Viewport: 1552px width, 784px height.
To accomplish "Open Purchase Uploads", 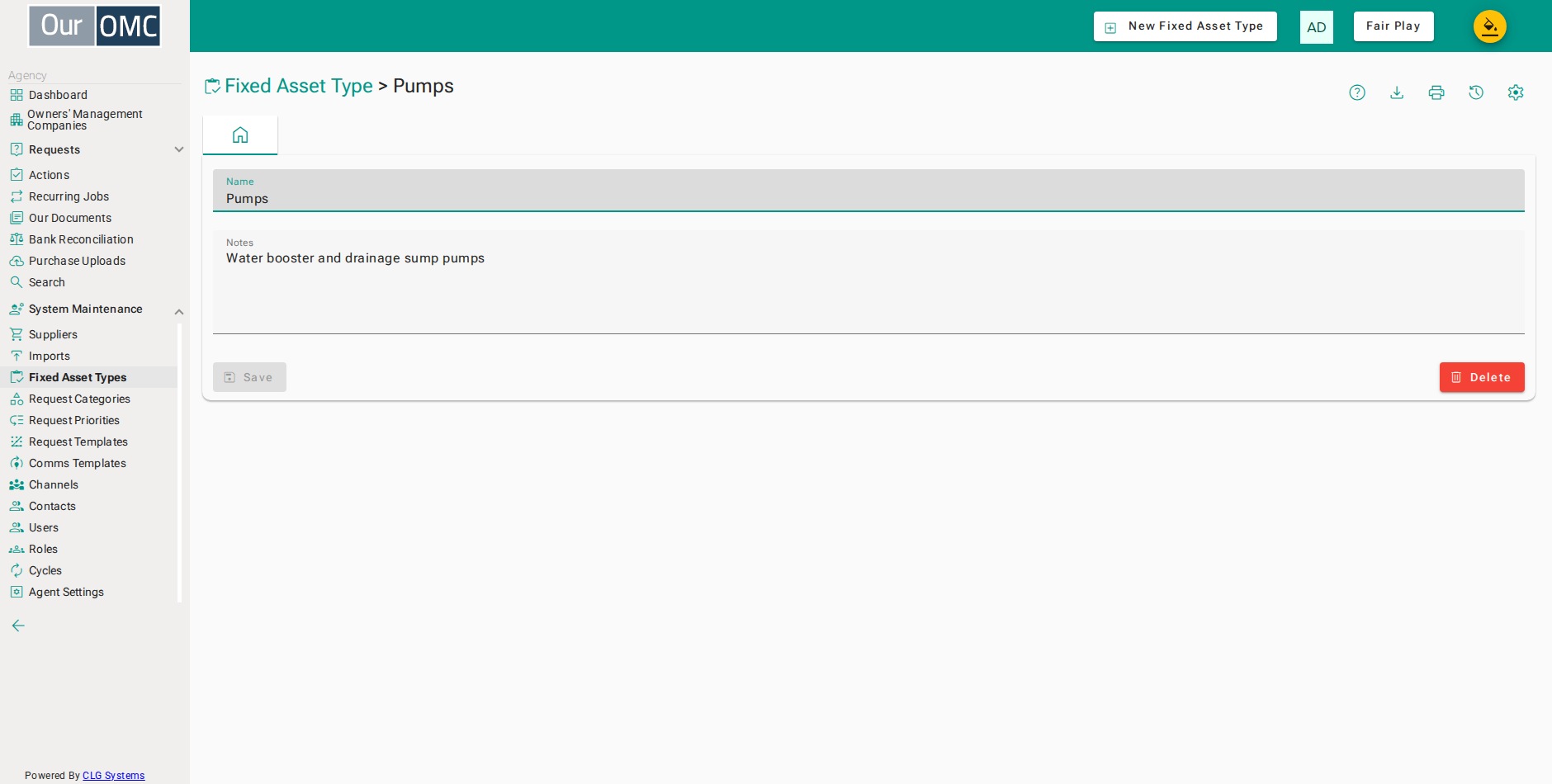I will coord(77,261).
